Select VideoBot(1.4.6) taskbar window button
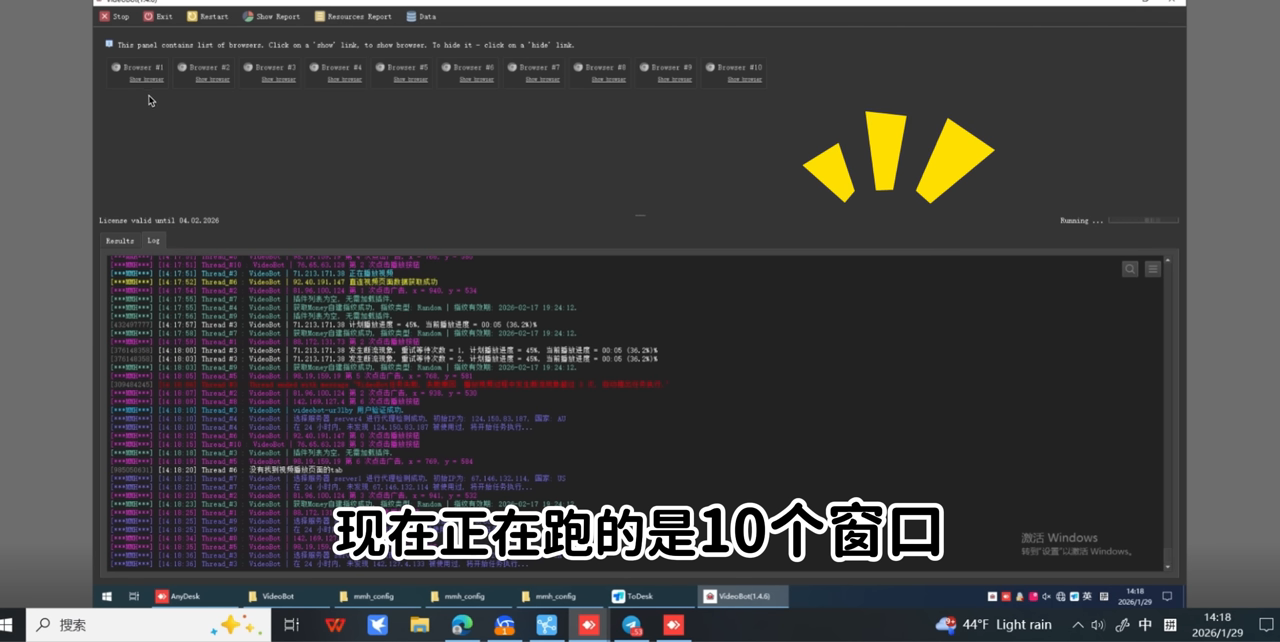 [x=745, y=596]
